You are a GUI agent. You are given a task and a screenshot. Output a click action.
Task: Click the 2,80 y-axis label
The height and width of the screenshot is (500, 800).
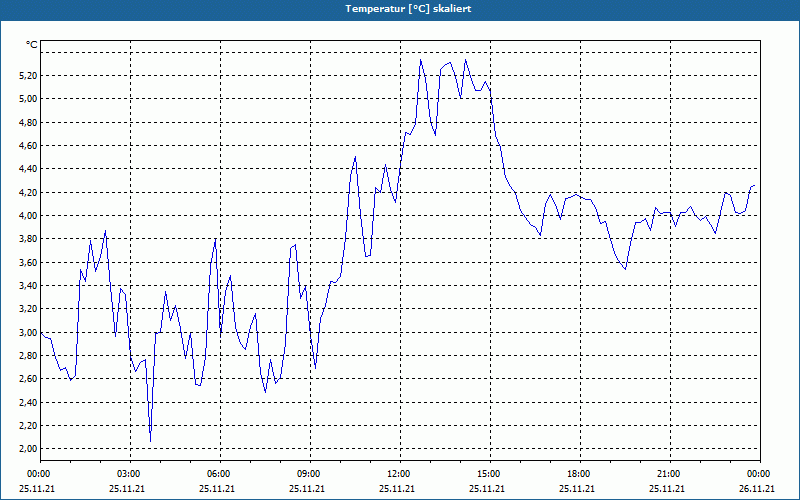click(x=29, y=356)
